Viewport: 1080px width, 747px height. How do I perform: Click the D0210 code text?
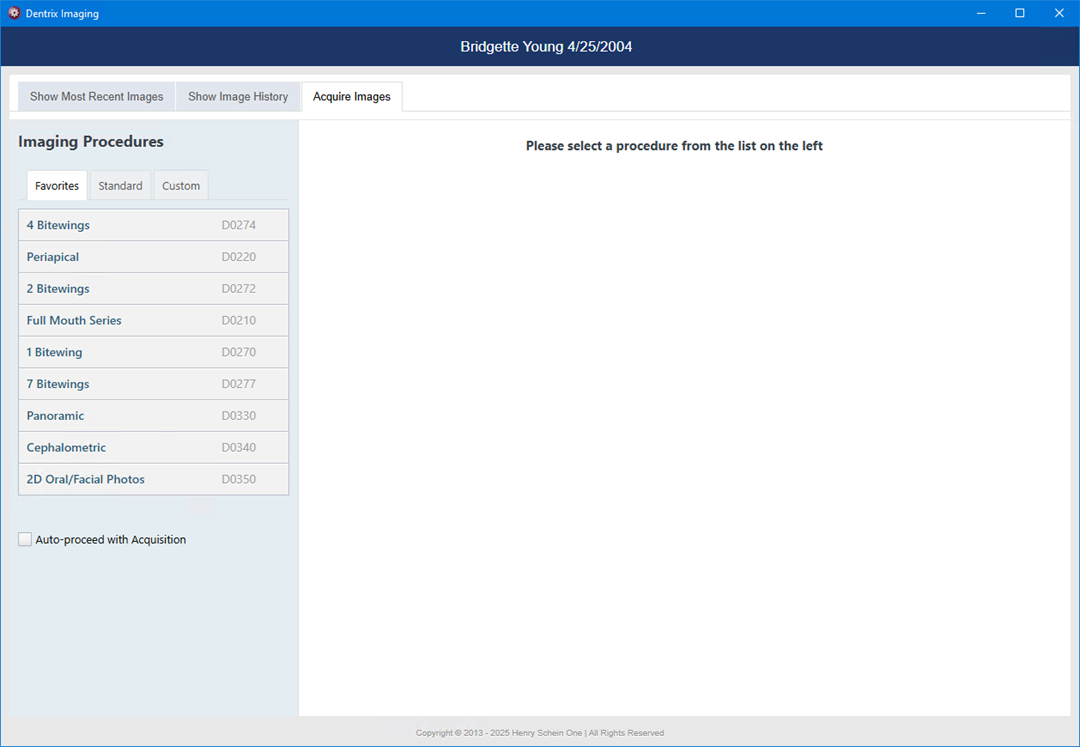[x=238, y=320]
